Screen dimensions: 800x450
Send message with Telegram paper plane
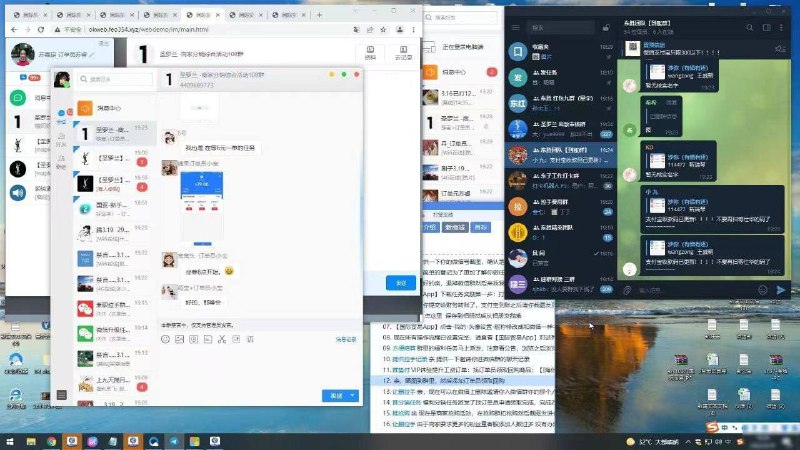tap(781, 290)
